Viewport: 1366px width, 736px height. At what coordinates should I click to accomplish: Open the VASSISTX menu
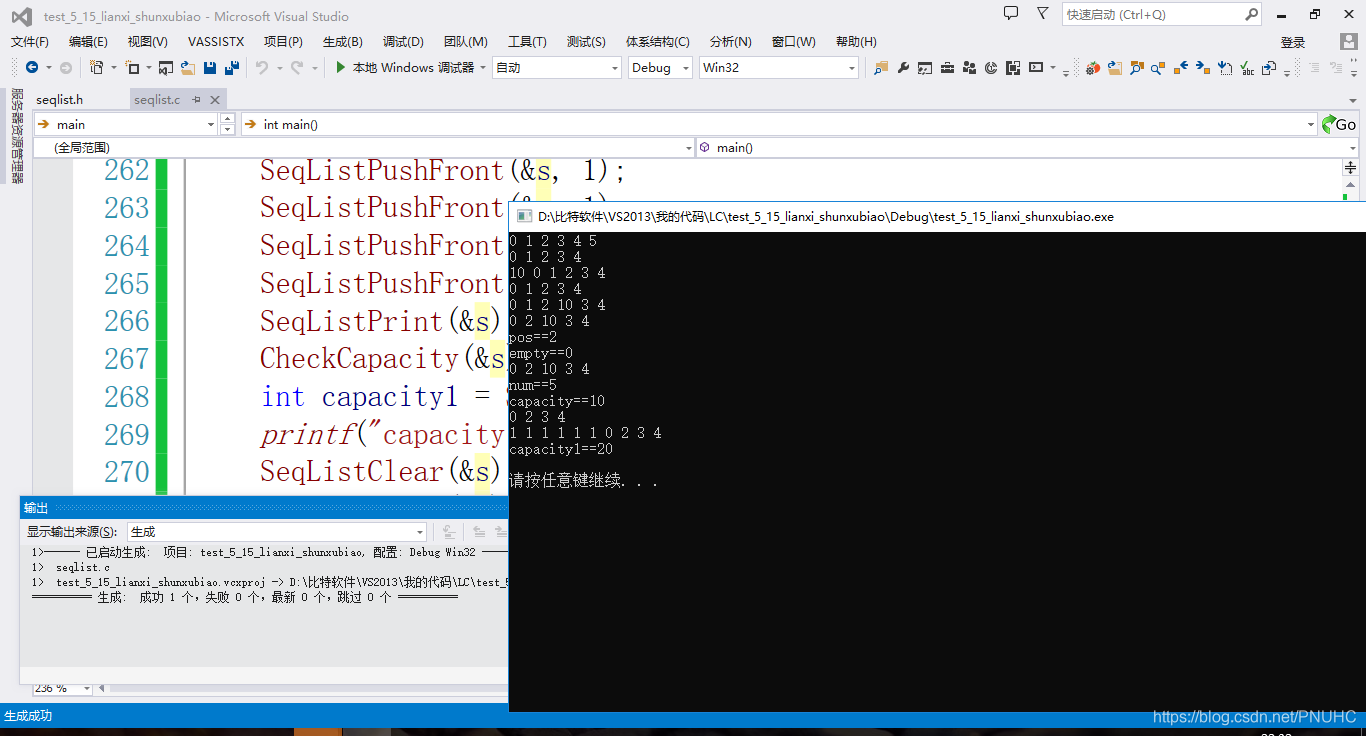click(216, 41)
